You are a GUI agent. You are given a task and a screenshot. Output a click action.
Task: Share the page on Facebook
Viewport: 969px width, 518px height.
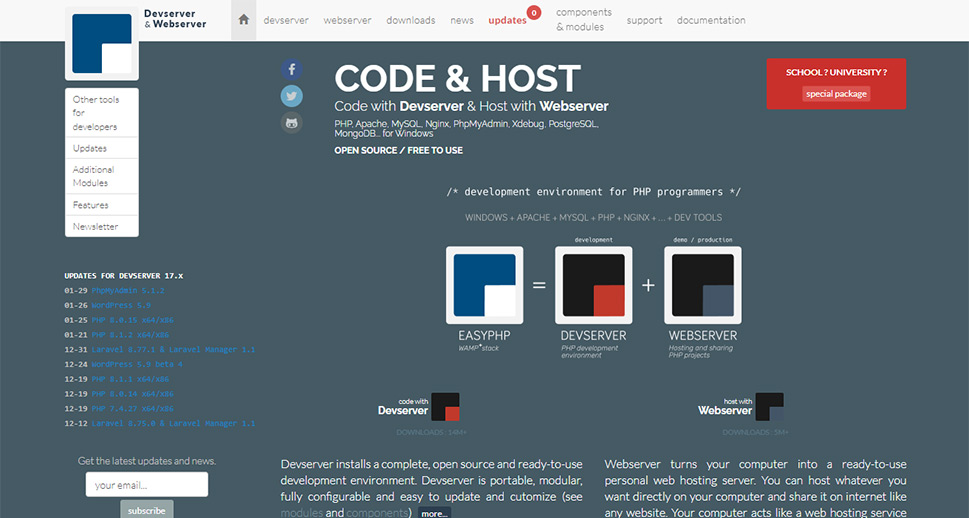[292, 69]
